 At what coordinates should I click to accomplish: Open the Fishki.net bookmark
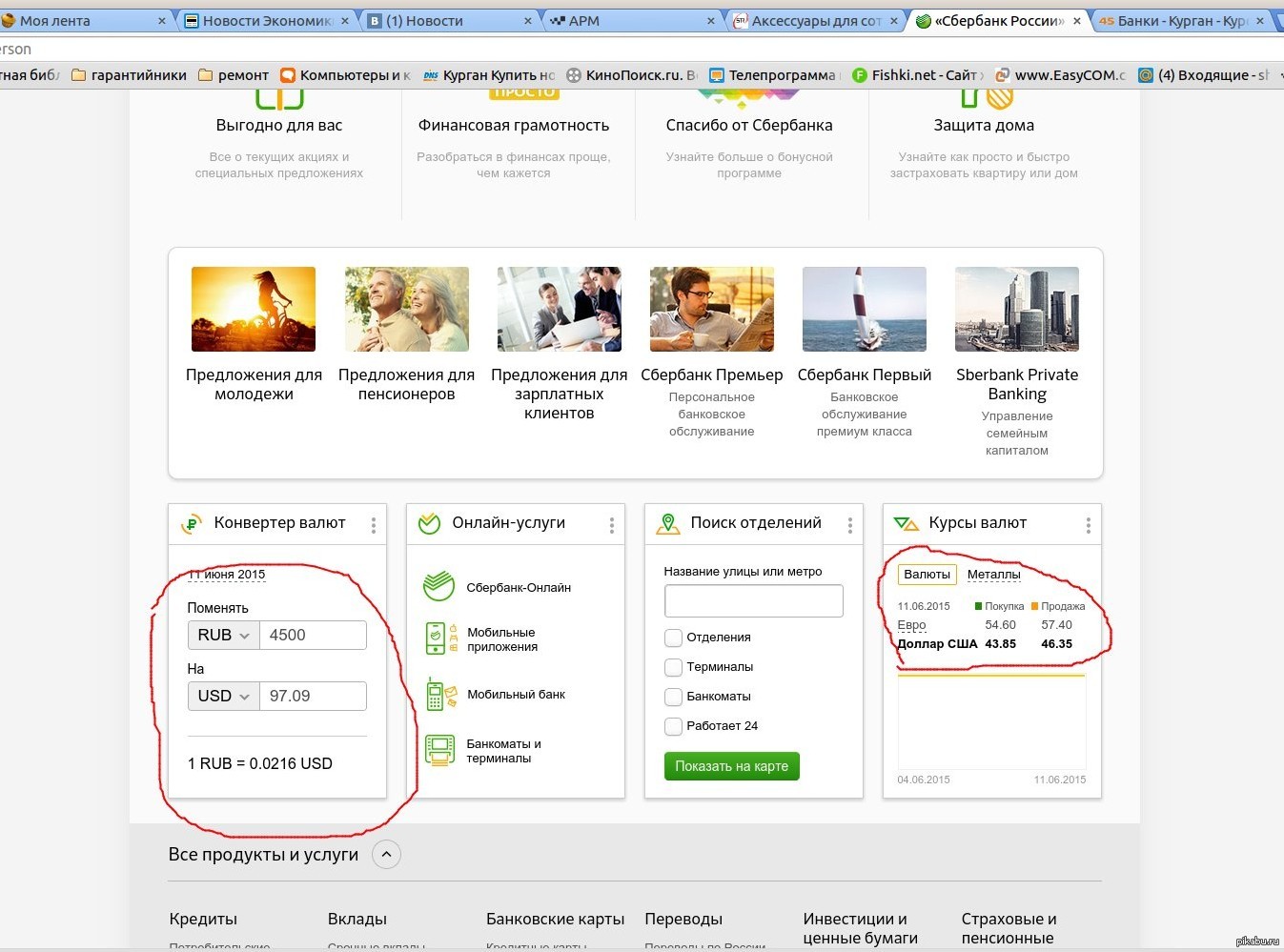[916, 75]
